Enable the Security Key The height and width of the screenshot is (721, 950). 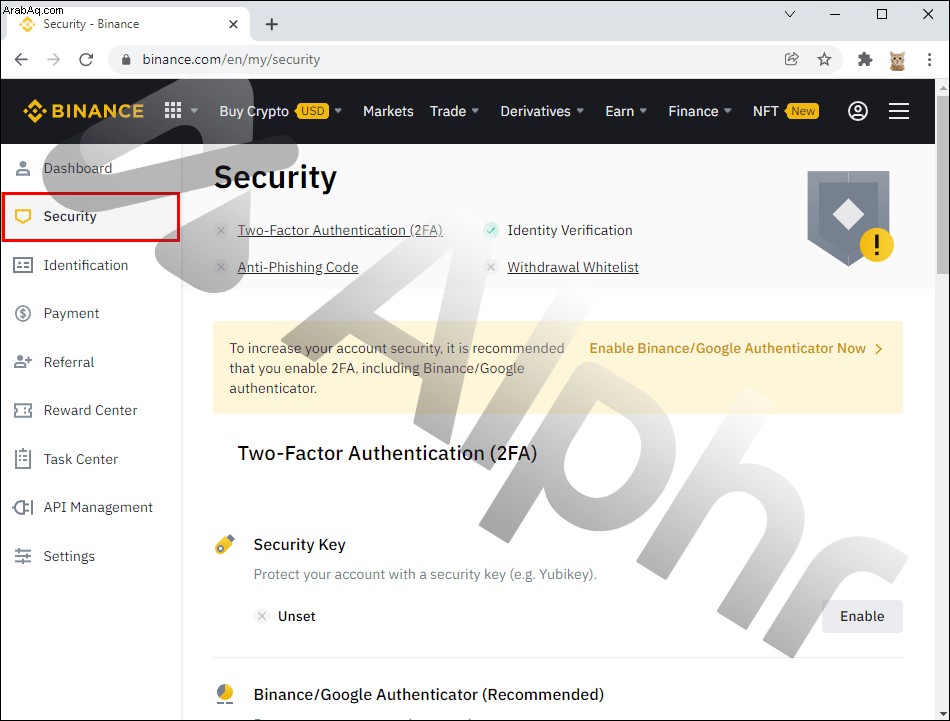point(862,616)
